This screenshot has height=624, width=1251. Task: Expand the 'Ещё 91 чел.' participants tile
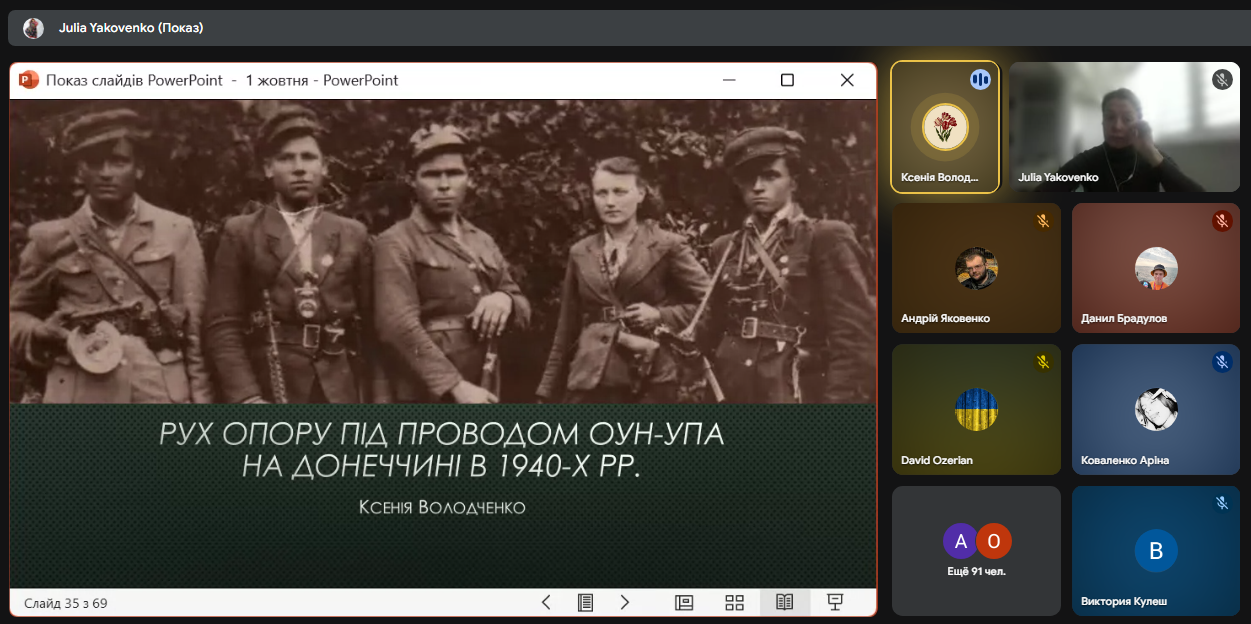pyautogui.click(x=976, y=550)
